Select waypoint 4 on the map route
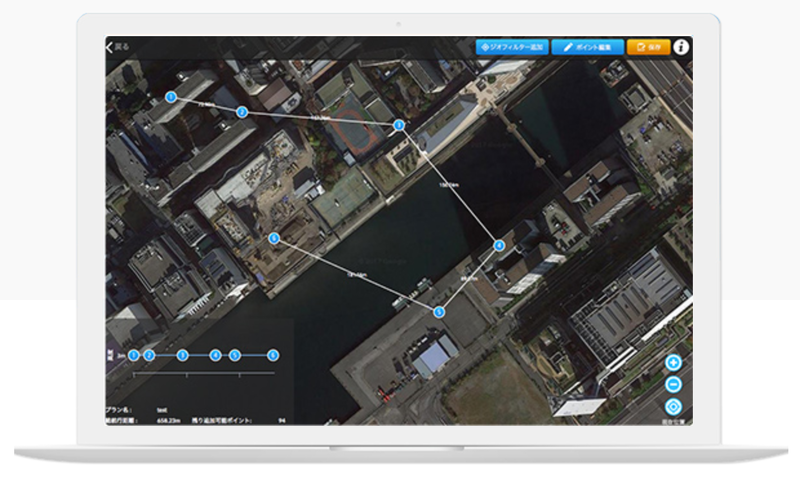The image size is (800, 491). [x=499, y=245]
